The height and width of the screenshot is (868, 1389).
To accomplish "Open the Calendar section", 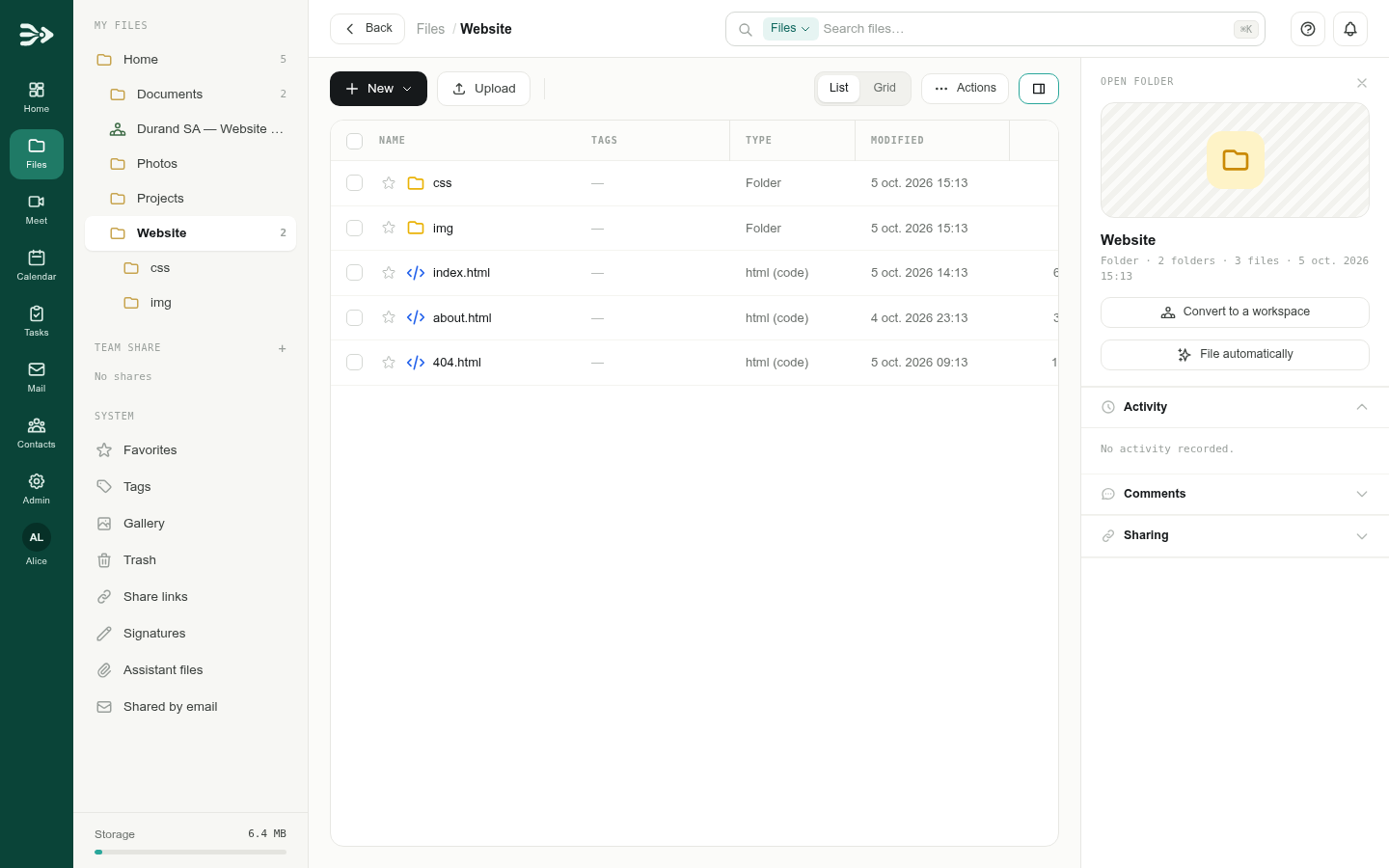I will coord(37,265).
